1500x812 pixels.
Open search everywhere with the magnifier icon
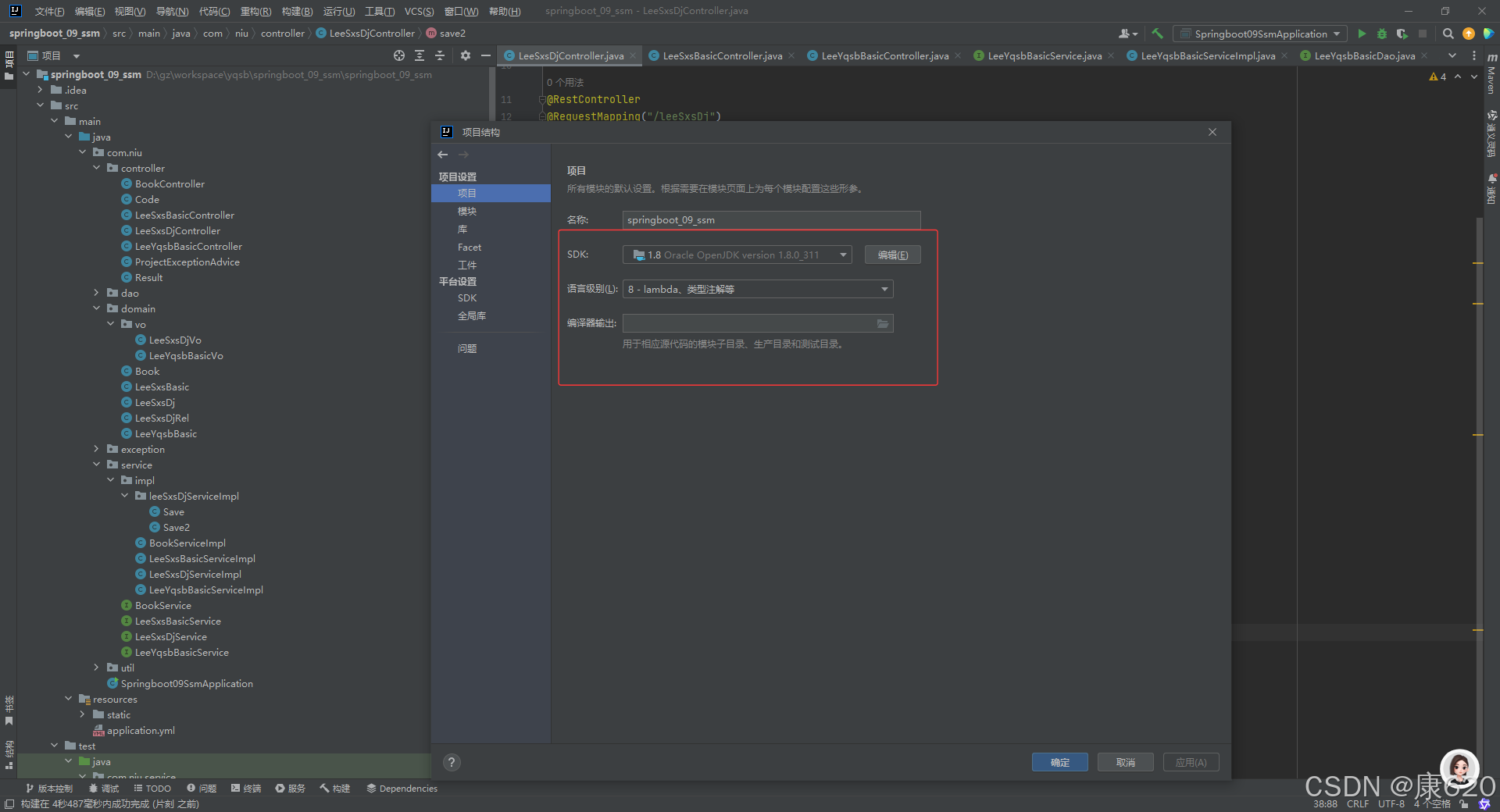point(1448,34)
